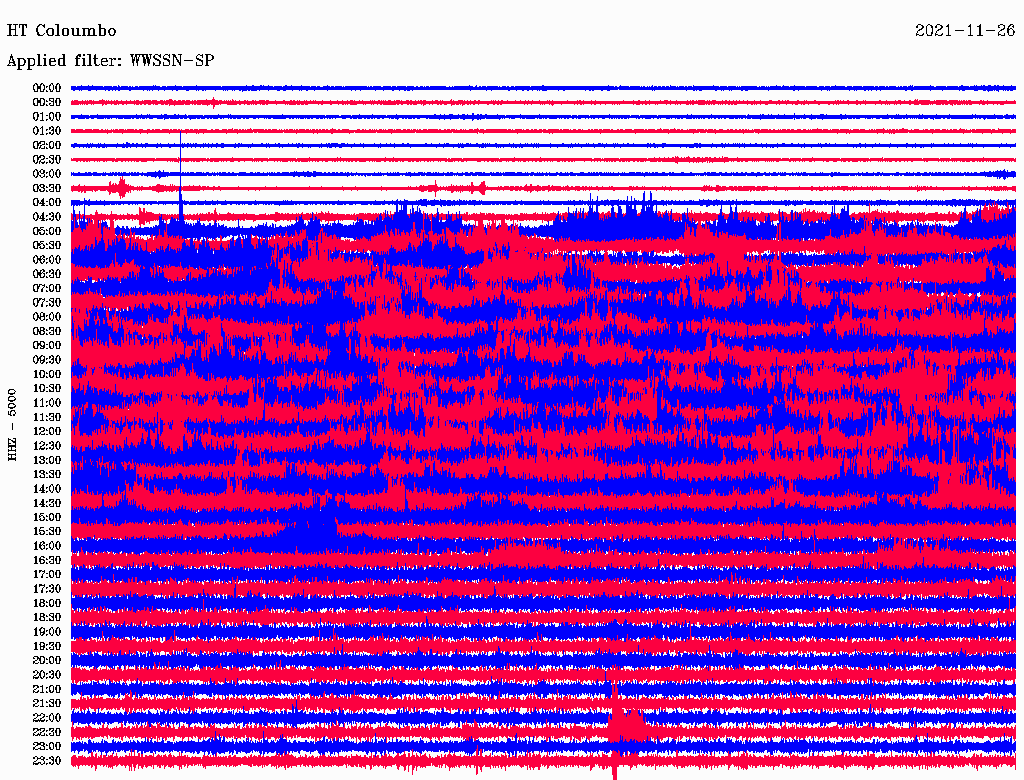The image size is (1024, 780).
Task: Click the 11:30 time label
Action: (47, 417)
